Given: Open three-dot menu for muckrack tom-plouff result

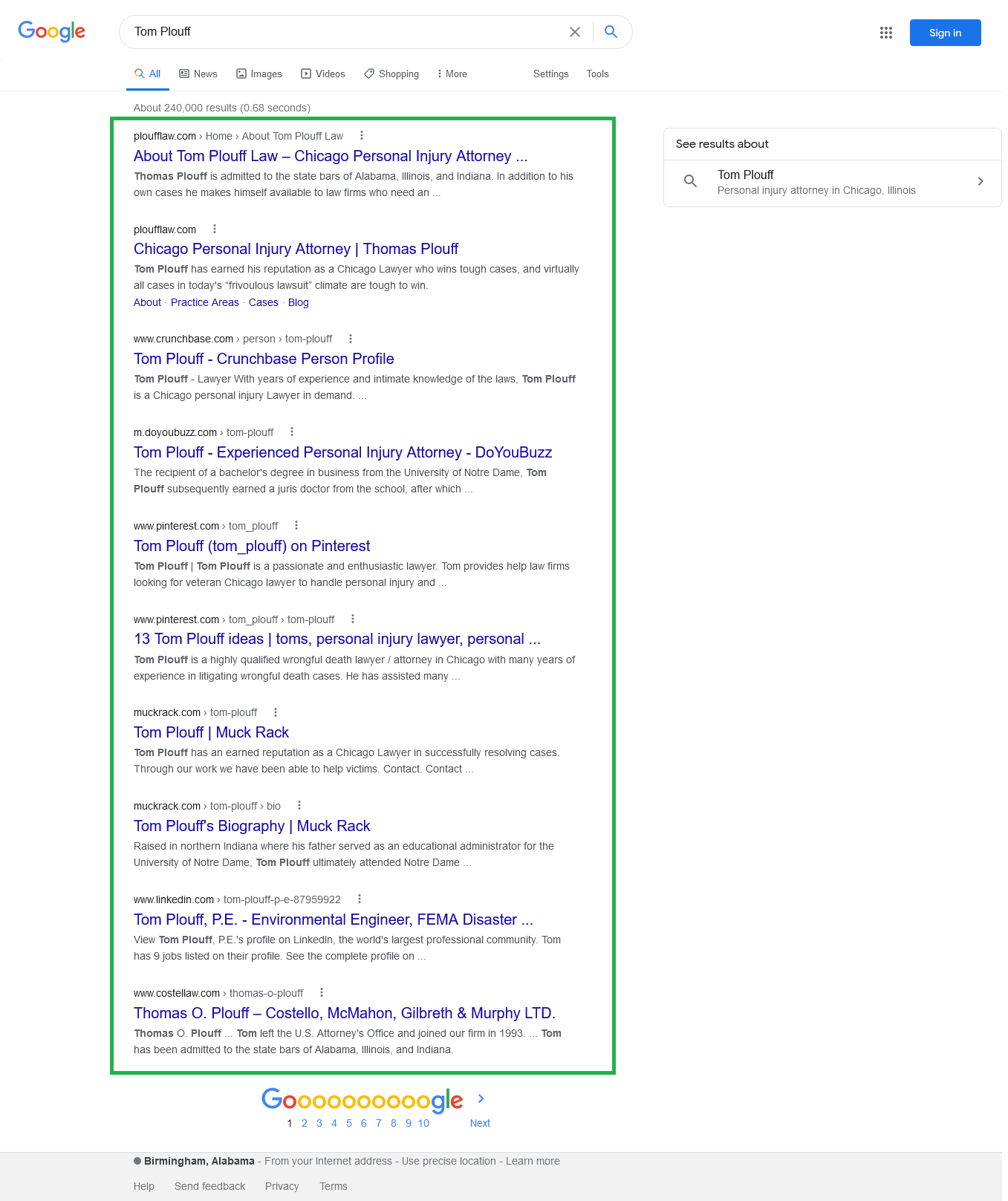Looking at the screenshot, I should click(x=276, y=712).
